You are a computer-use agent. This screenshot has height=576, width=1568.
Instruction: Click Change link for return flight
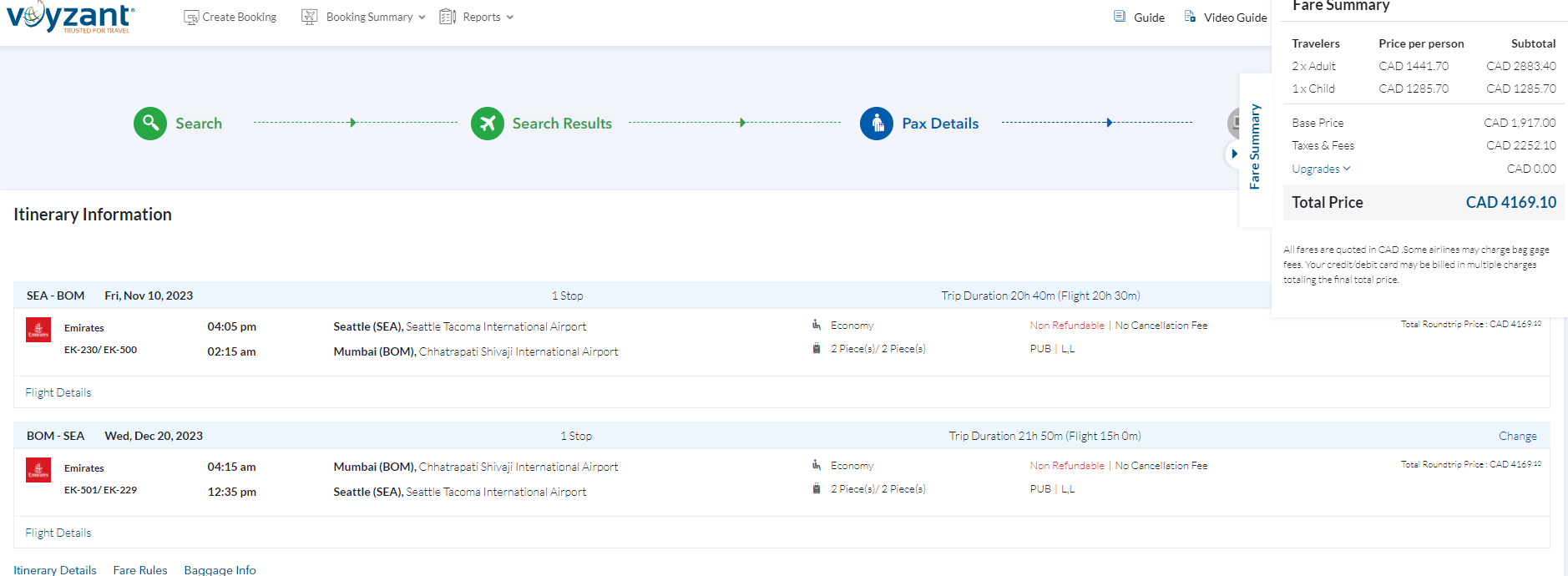(x=1517, y=436)
